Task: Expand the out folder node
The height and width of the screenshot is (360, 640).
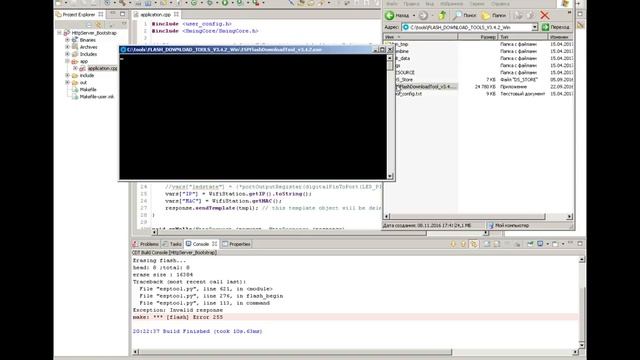Action: pyautogui.click(x=67, y=82)
